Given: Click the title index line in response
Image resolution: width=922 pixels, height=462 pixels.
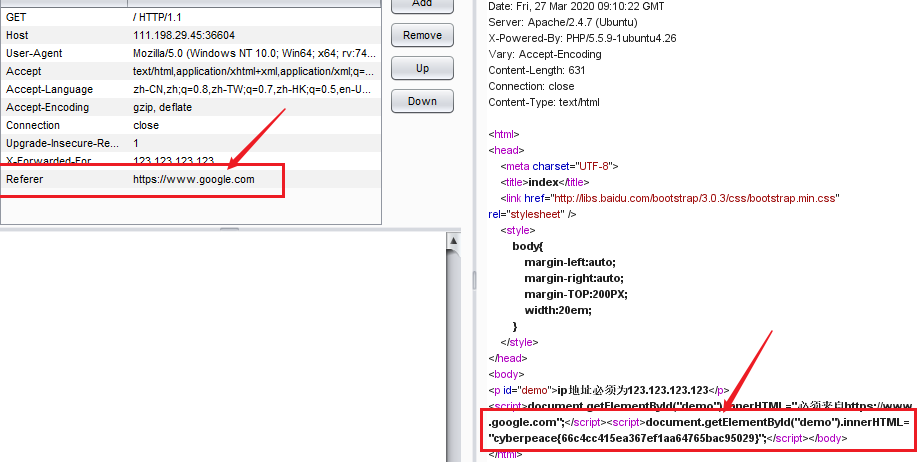Looking at the screenshot, I should [x=544, y=182].
